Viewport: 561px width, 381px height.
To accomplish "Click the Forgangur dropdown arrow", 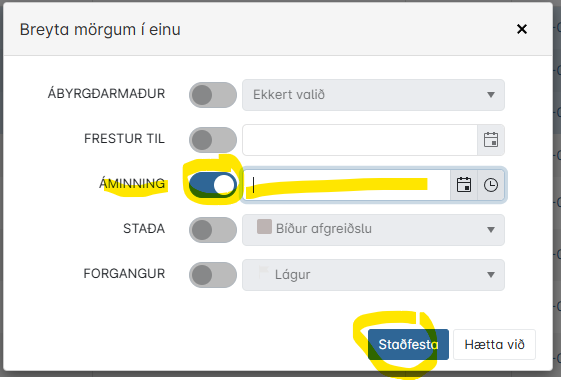I will click(491, 275).
